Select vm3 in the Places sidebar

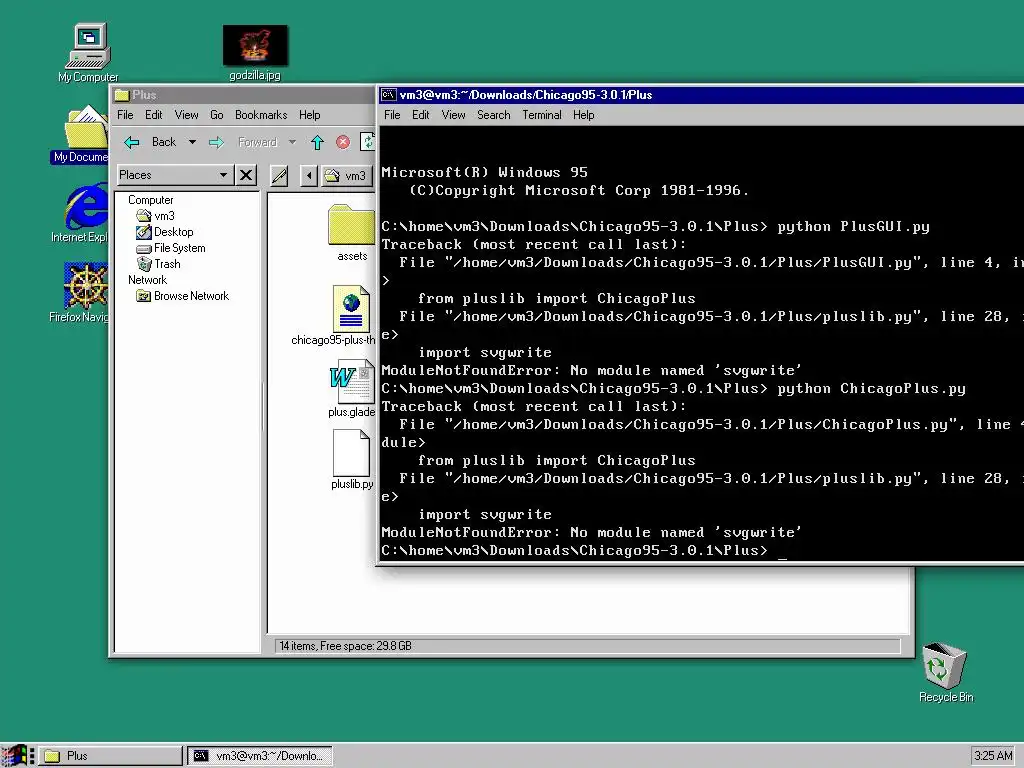[155, 216]
